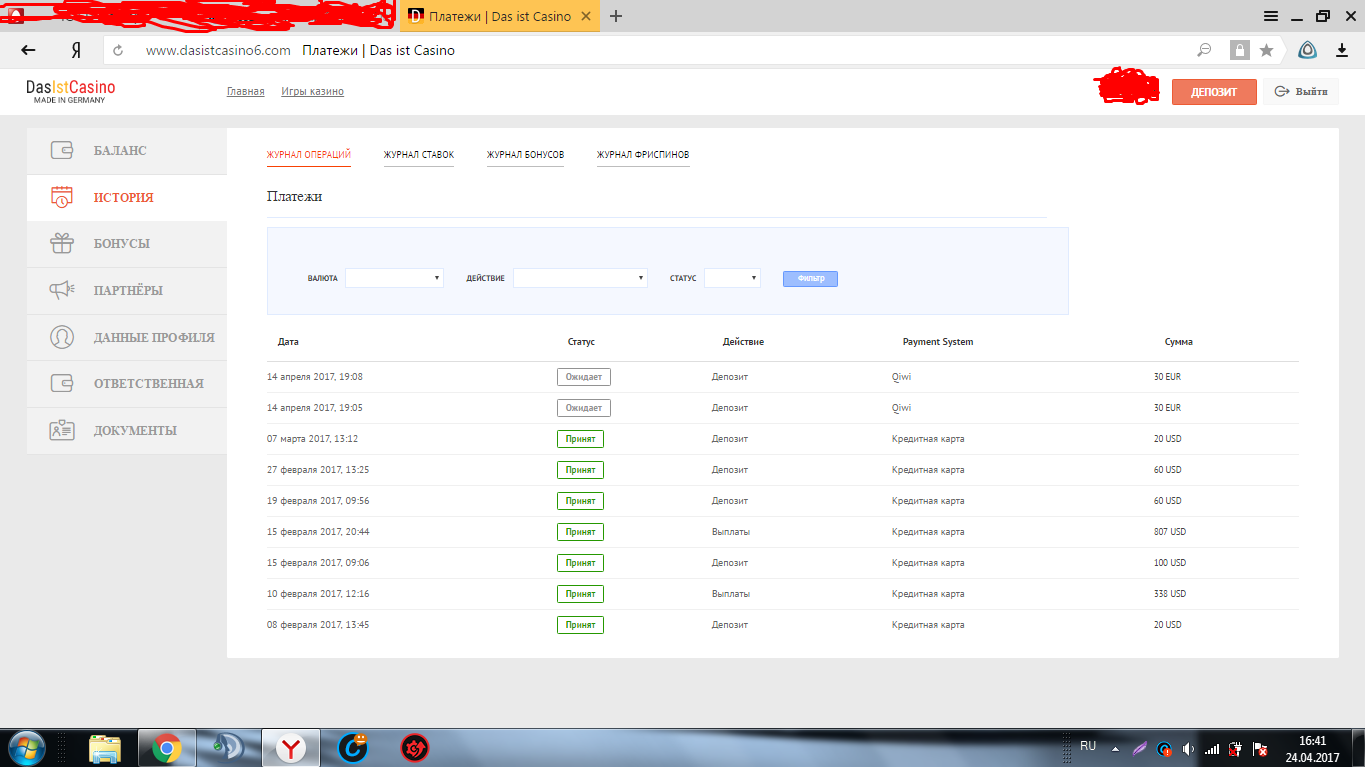Open the Статус filter dropdown
The image size is (1365, 767).
(732, 278)
